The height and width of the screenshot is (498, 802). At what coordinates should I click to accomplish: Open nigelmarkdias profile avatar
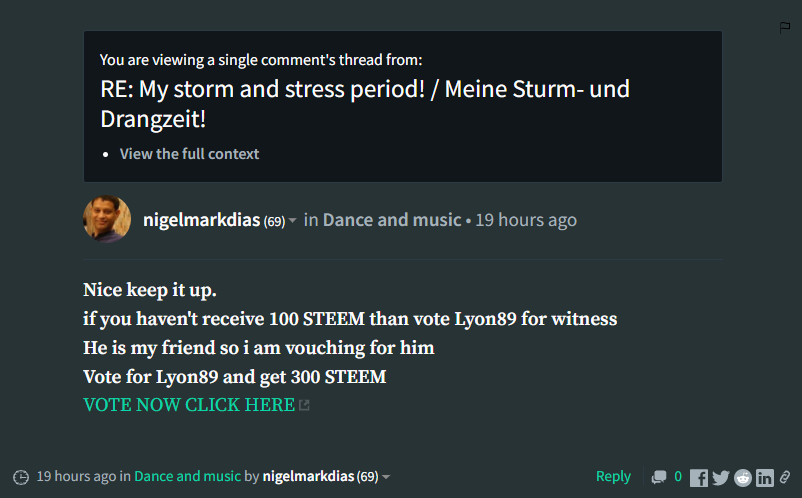[x=107, y=219]
